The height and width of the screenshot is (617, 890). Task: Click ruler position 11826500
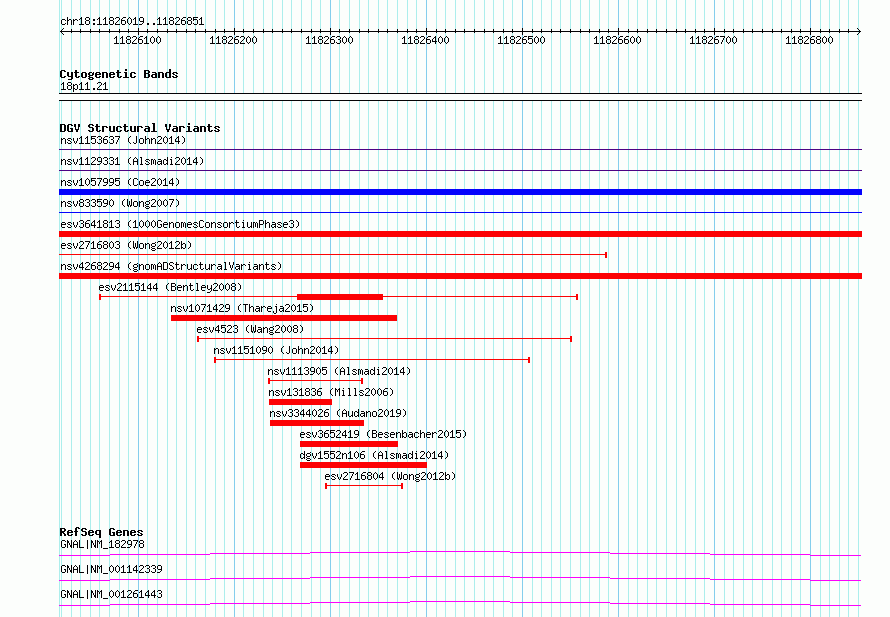click(x=521, y=40)
